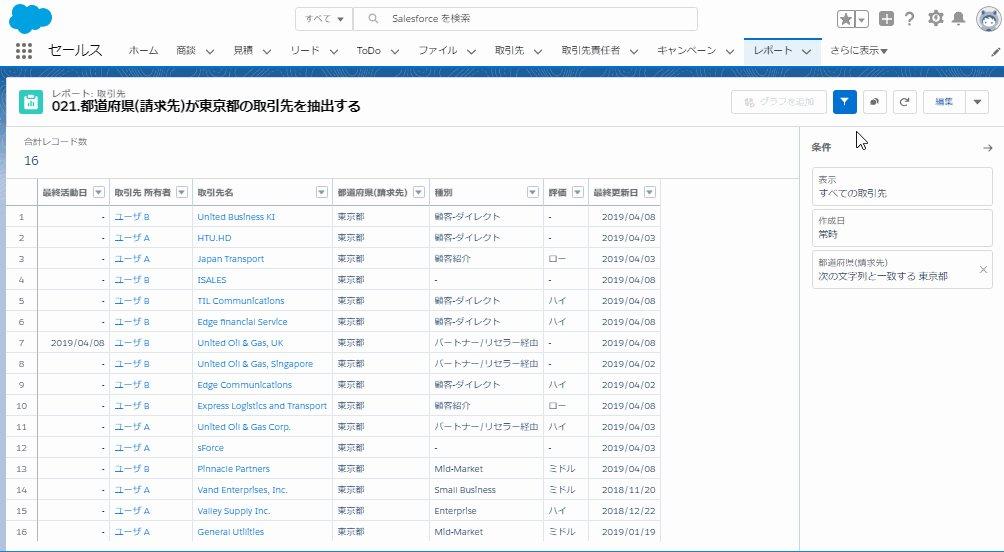Screen dimensions: 1004x552
Task: Go to the ホーム tab
Action: 143,51
